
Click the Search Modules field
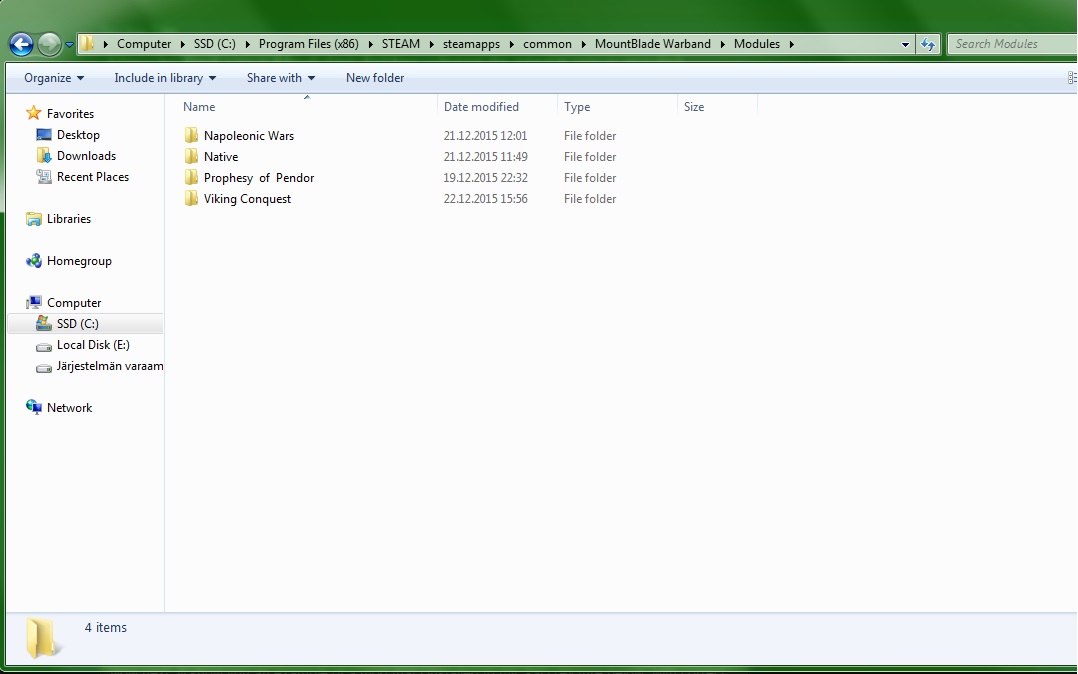pyautogui.click(x=1012, y=44)
